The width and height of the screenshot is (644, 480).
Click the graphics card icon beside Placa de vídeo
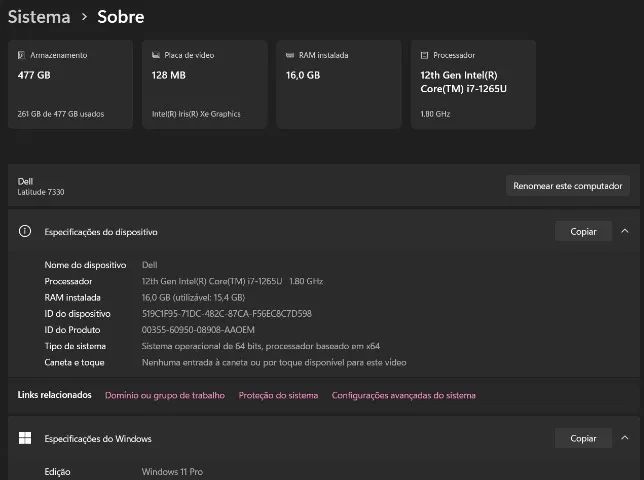[x=156, y=55]
